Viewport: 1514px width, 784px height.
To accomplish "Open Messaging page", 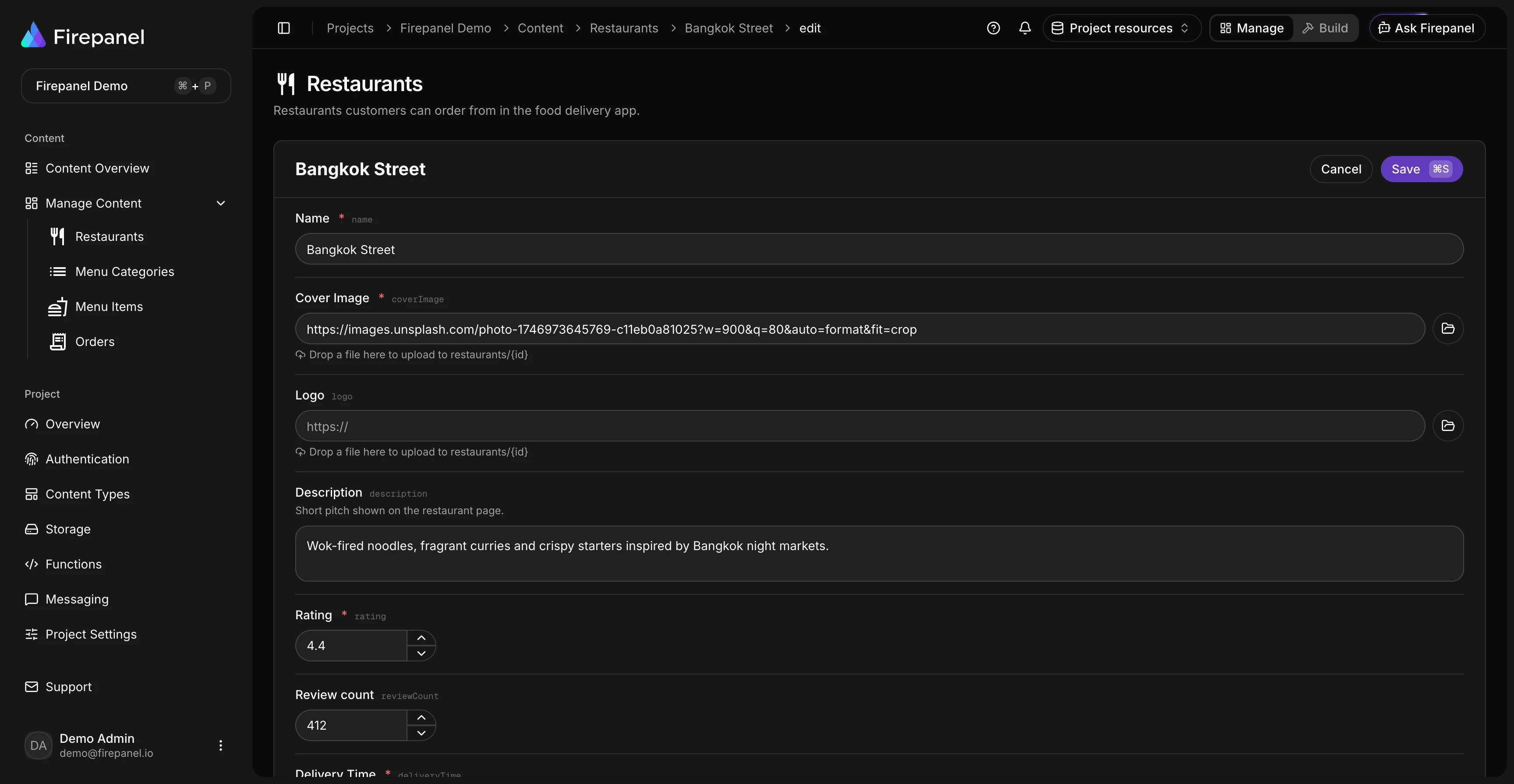I will pyautogui.click(x=67, y=600).
